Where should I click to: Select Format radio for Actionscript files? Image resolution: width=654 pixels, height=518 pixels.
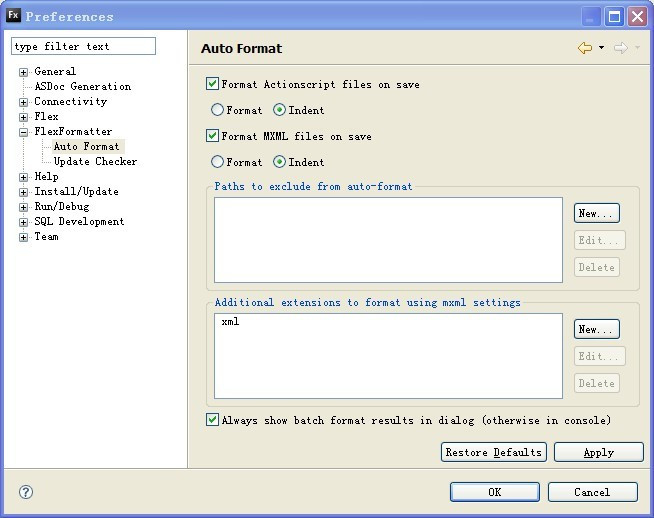click(217, 110)
